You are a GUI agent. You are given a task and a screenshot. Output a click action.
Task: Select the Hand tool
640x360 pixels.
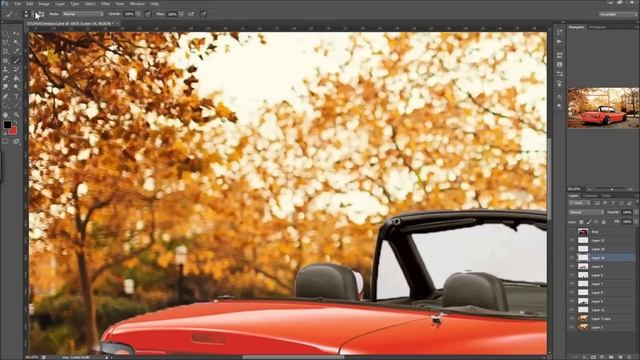click(5, 115)
